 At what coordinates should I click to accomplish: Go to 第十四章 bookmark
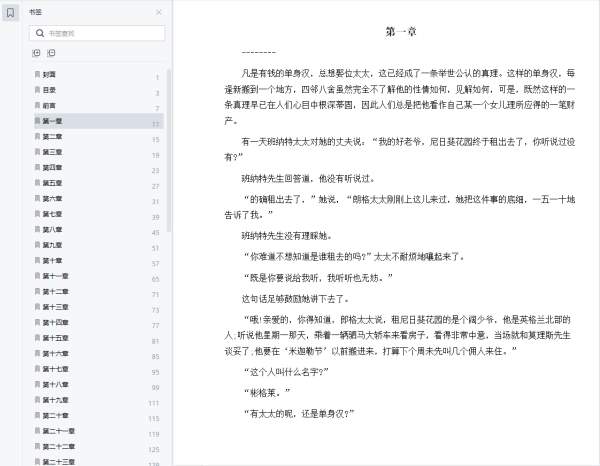(x=99, y=323)
